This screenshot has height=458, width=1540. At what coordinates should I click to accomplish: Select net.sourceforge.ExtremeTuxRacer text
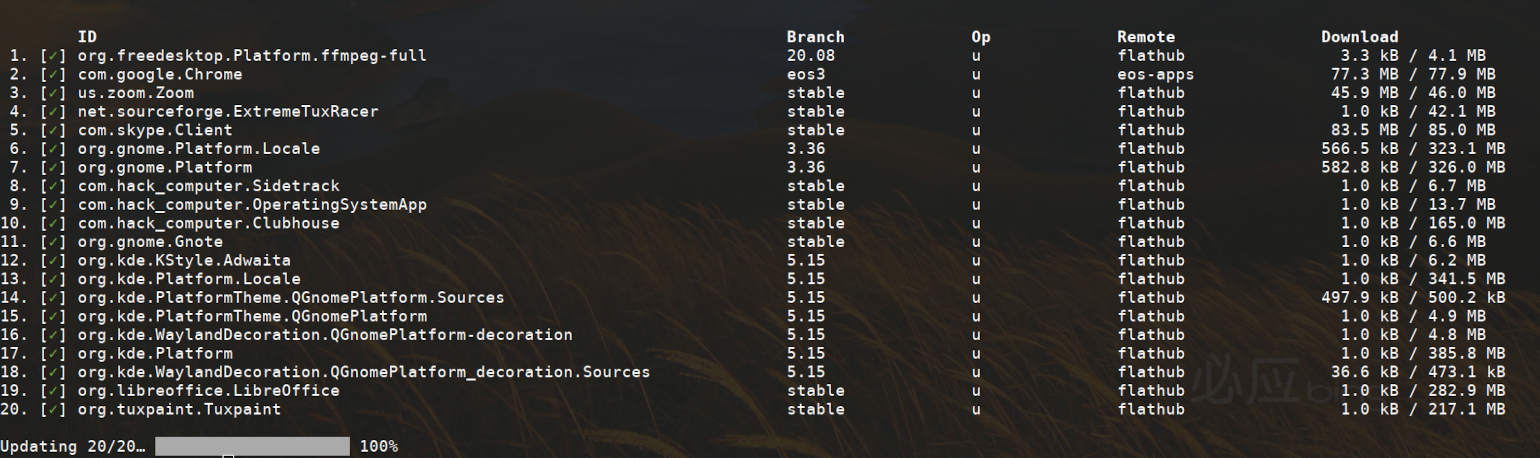pyautogui.click(x=228, y=112)
